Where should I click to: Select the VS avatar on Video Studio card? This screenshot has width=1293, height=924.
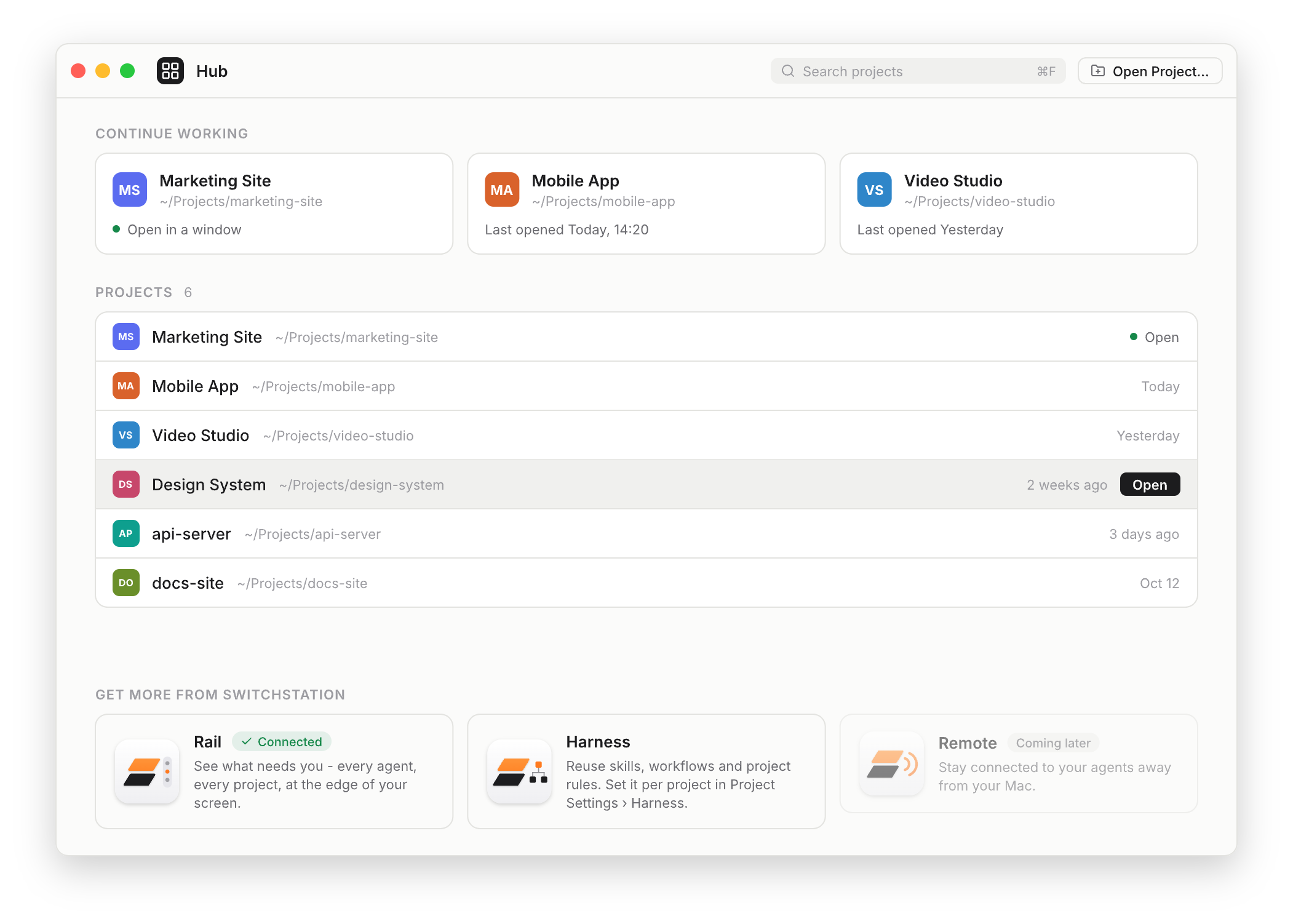coord(874,189)
